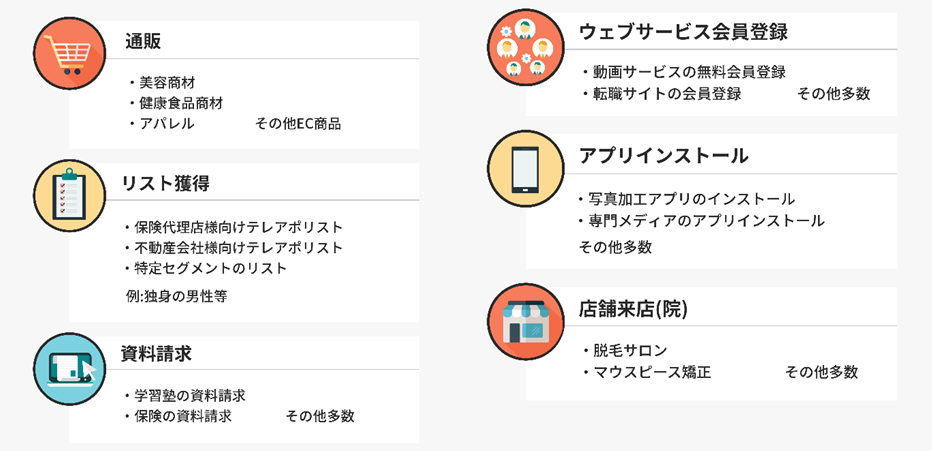Viewport: 932px width, 451px height.
Task: Open the 資料請求 heading
Action: 156,353
